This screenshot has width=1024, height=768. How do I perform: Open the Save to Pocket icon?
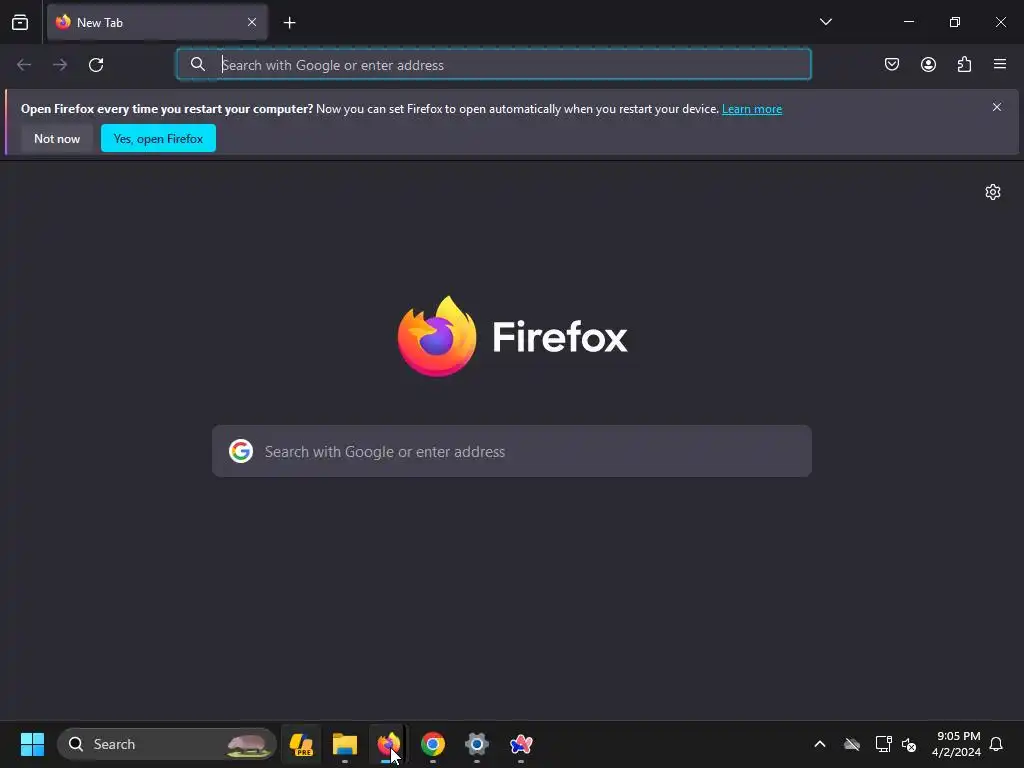[x=892, y=64]
